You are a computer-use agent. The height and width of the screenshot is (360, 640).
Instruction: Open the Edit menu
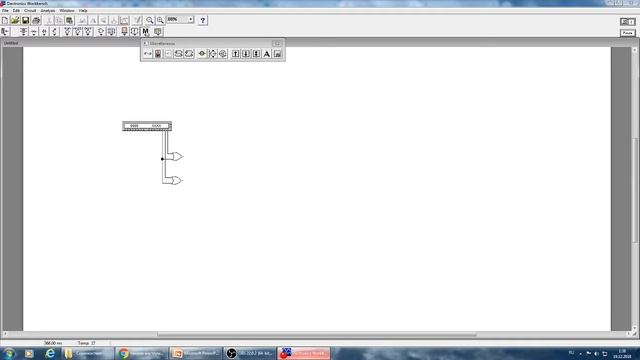(16, 11)
